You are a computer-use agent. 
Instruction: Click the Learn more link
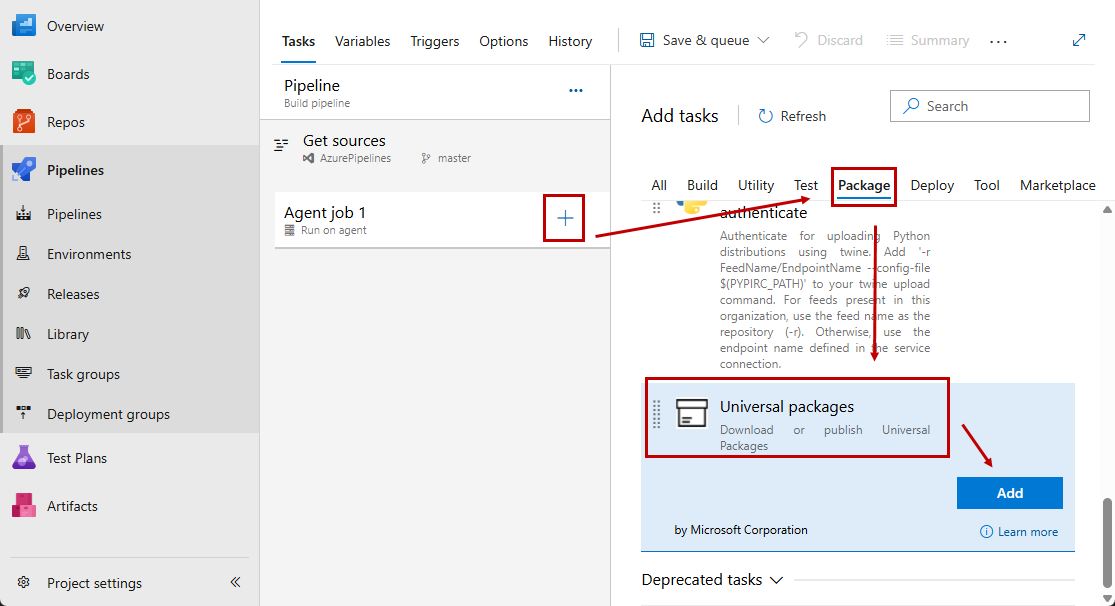1028,531
